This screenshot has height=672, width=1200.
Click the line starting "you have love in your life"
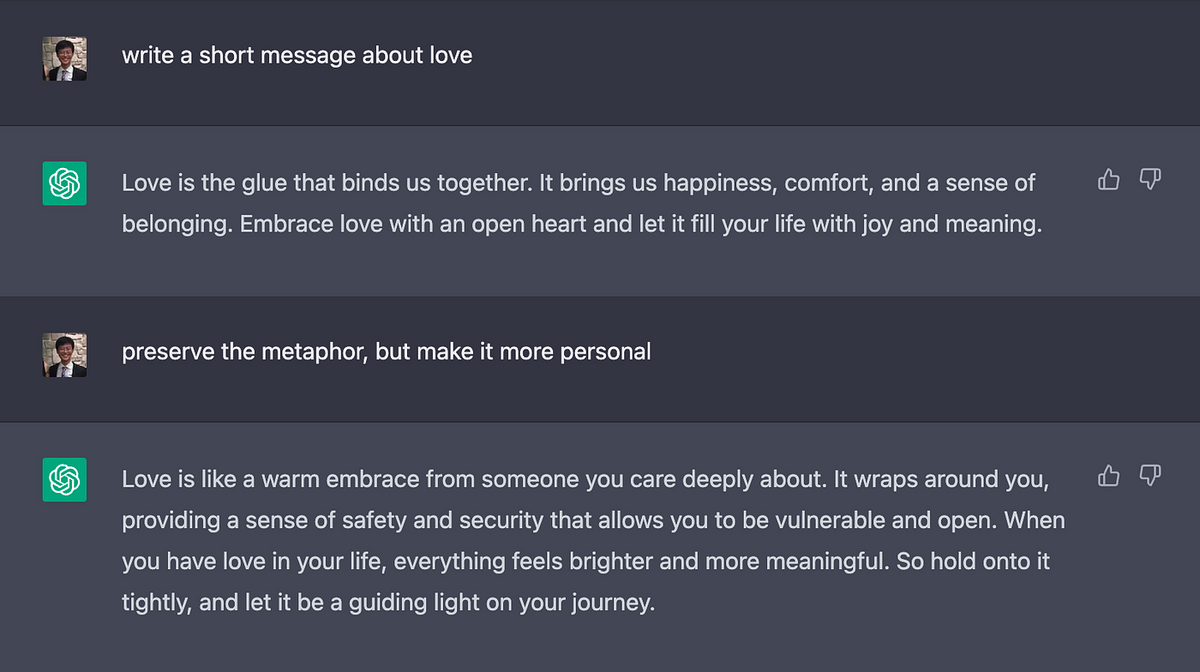586,563
